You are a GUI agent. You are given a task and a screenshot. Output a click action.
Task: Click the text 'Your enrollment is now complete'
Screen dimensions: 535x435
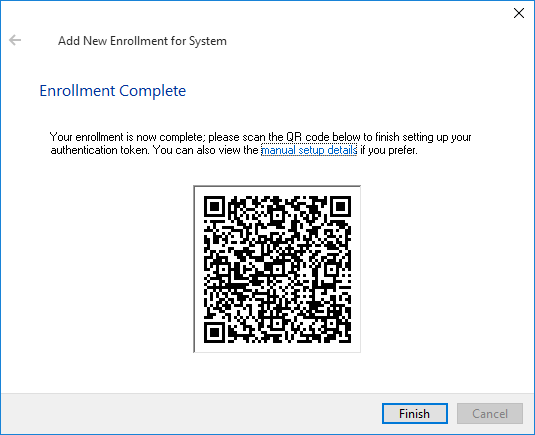[x=126, y=137]
